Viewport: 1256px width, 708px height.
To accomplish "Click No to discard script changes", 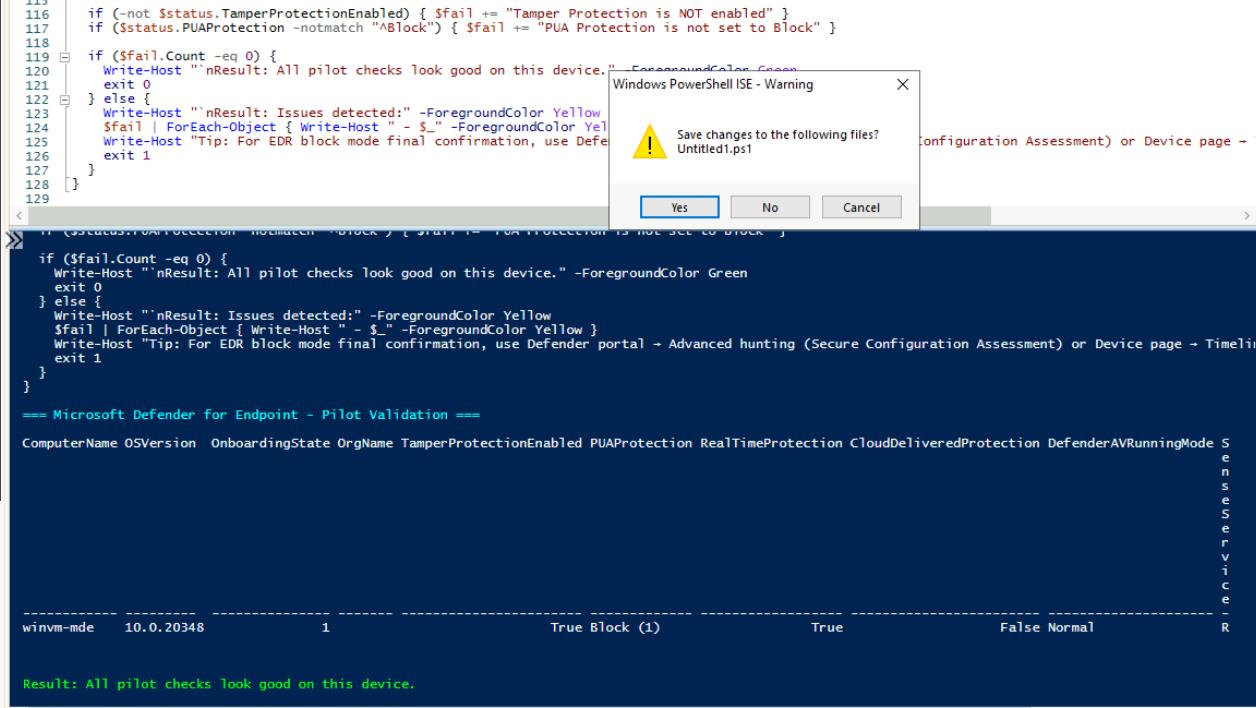I will (x=769, y=207).
